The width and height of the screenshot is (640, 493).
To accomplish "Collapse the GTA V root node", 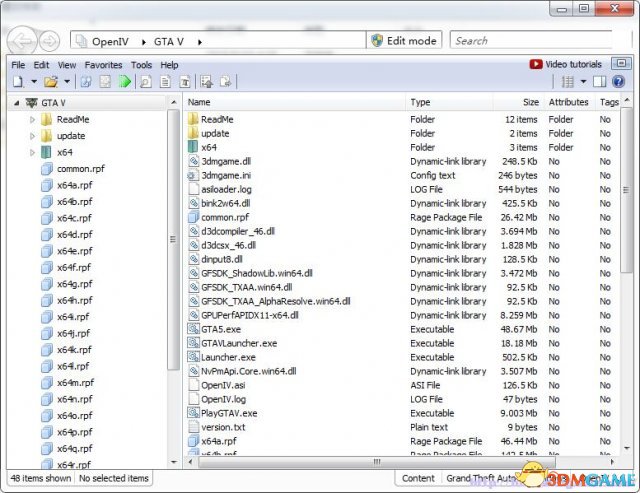I will [16, 103].
